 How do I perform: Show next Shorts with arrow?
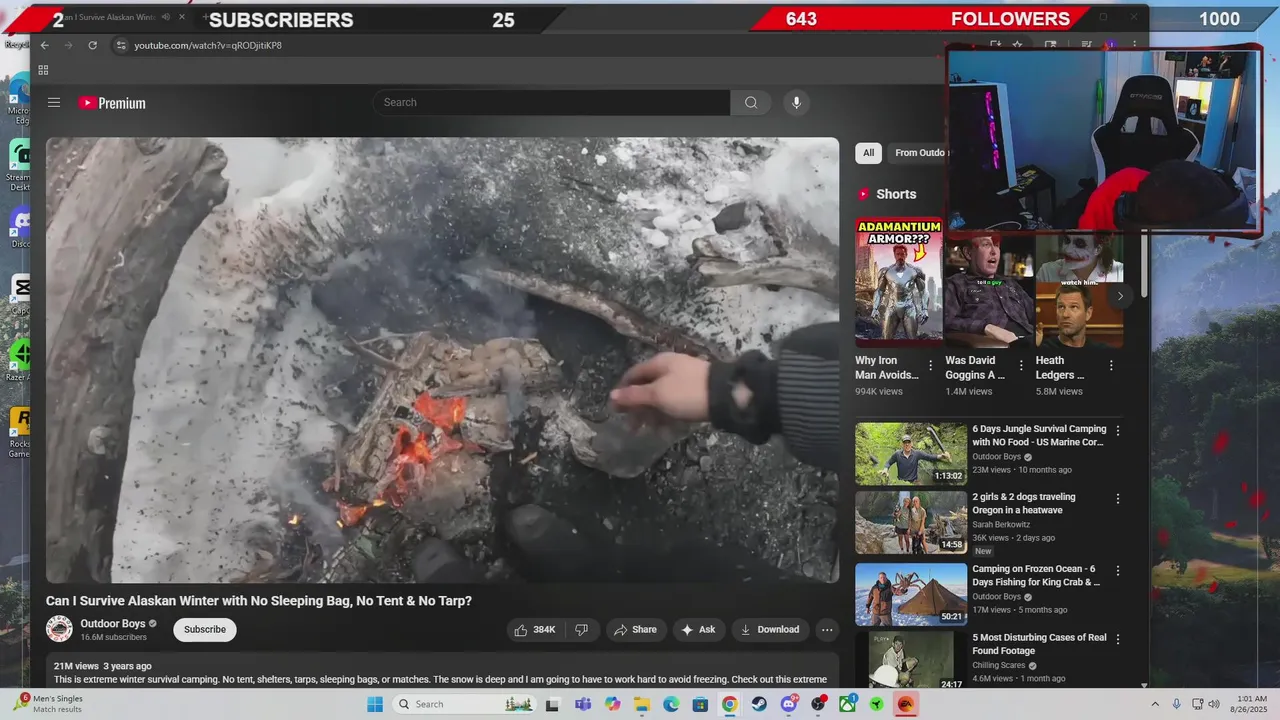pos(1120,296)
